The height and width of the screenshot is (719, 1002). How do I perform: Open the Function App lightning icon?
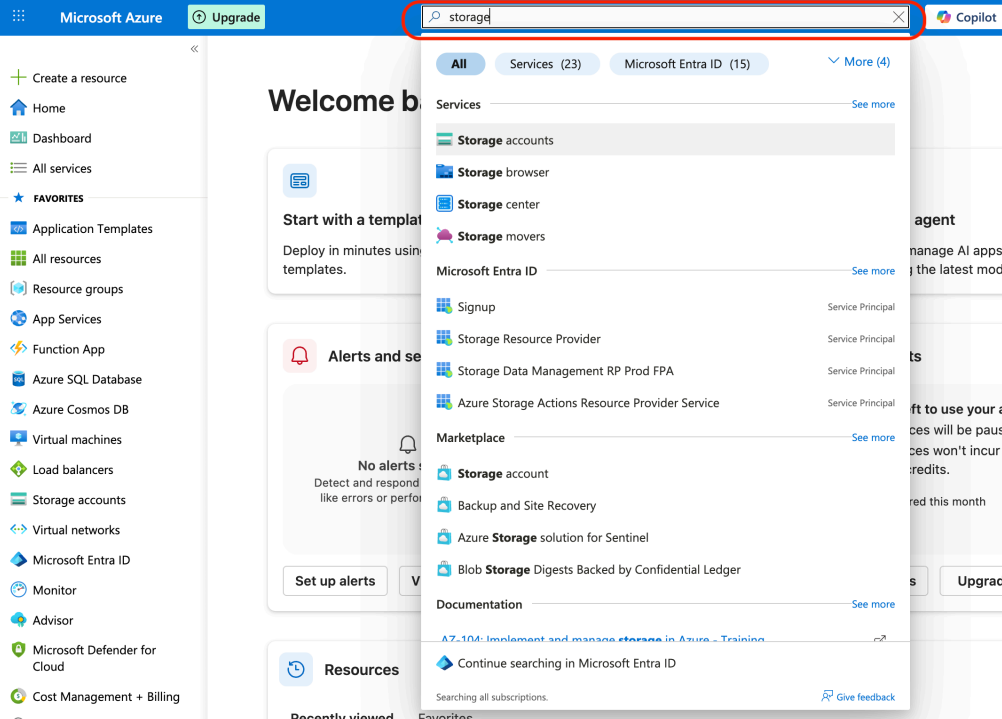click(18, 349)
